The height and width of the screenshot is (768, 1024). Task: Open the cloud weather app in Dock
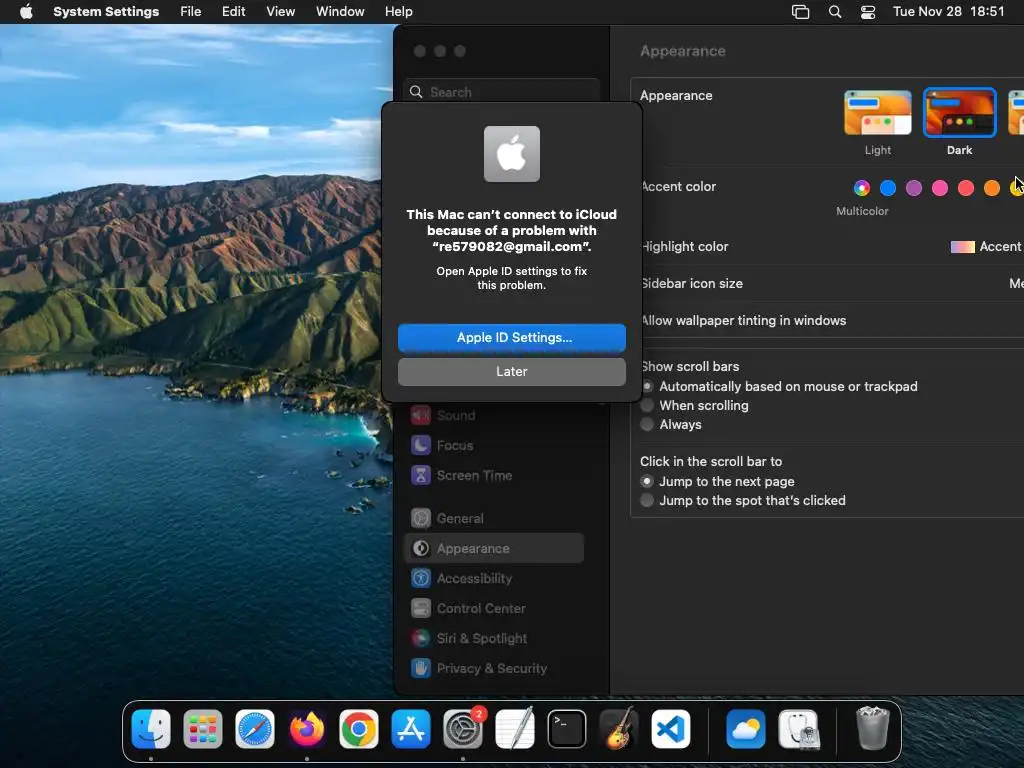click(x=746, y=729)
